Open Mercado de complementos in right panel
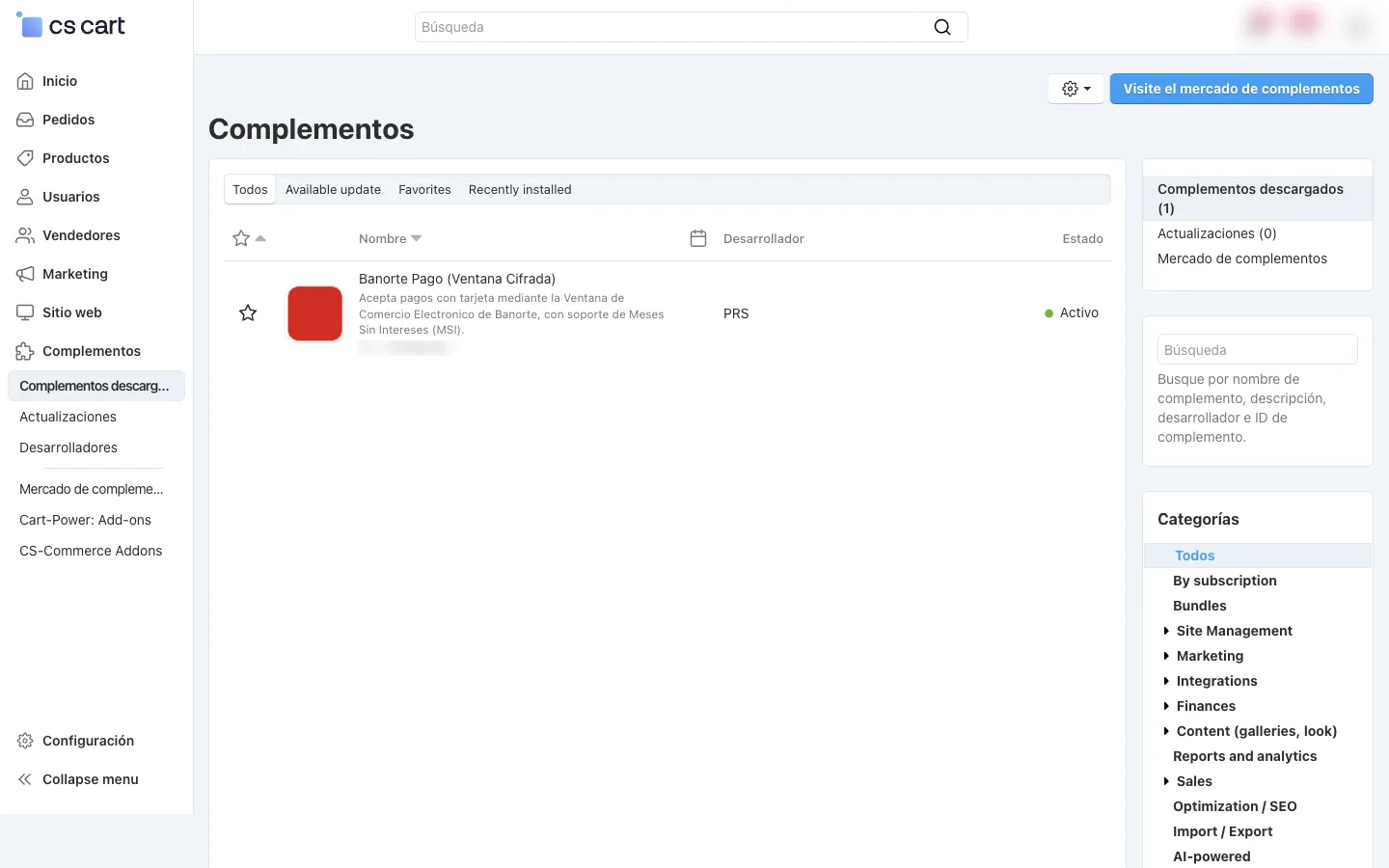Screen dimensions: 1389x868 click(1242, 258)
